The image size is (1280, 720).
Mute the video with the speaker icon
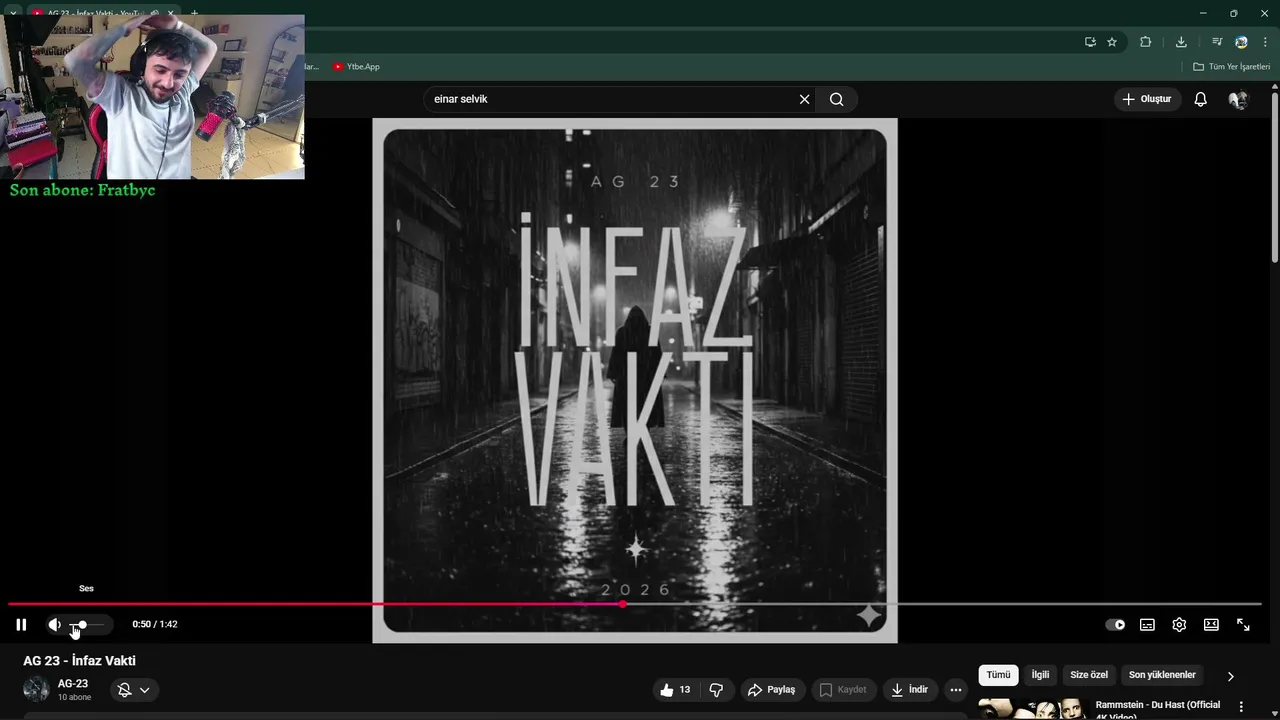54,625
